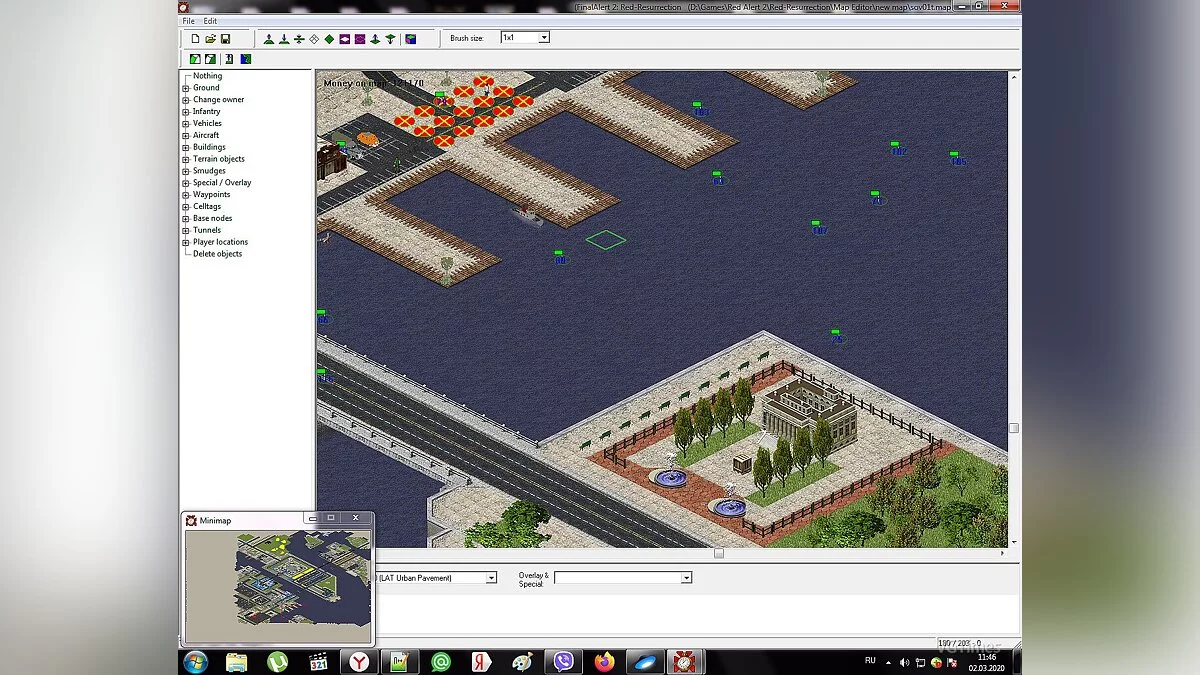Click the New map icon
The height and width of the screenshot is (675, 1200).
click(196, 39)
